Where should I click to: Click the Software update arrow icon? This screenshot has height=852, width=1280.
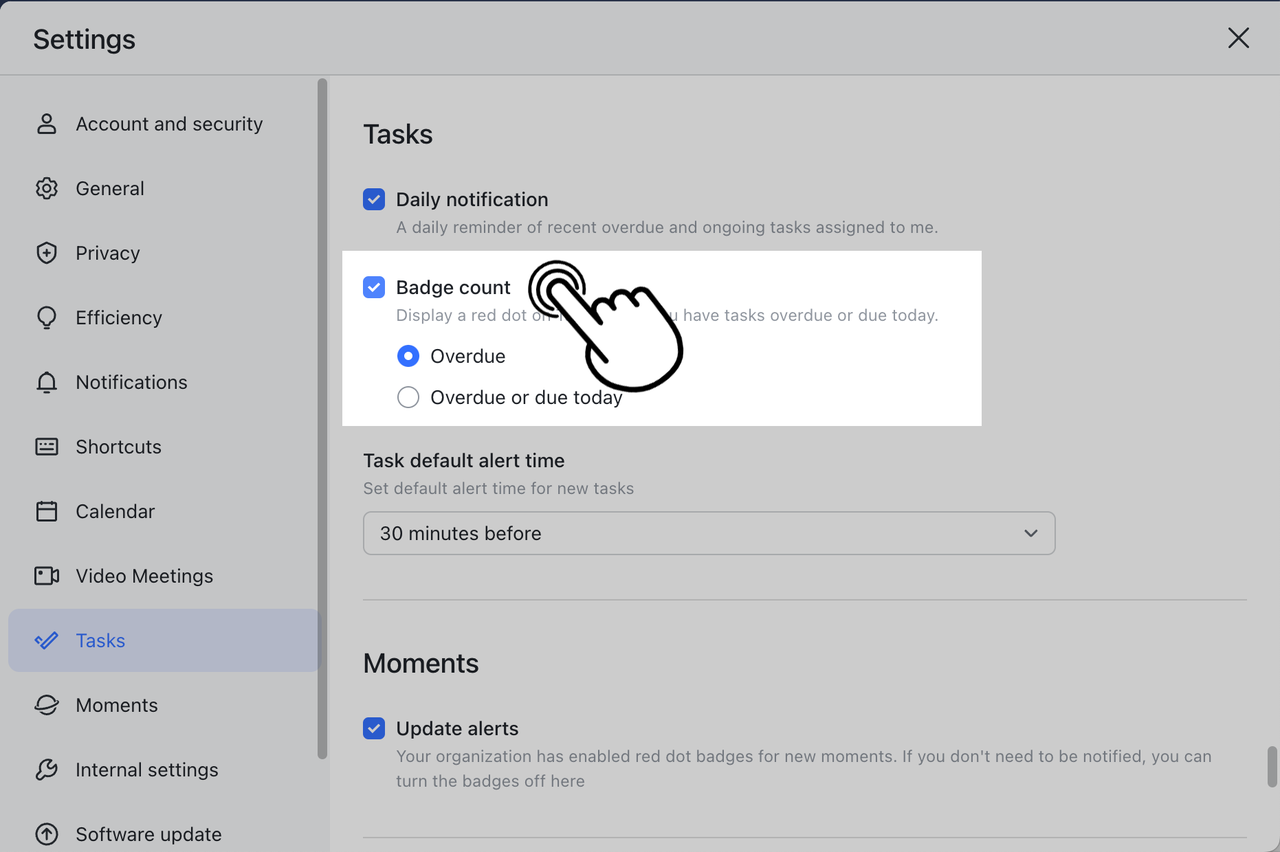pos(46,834)
